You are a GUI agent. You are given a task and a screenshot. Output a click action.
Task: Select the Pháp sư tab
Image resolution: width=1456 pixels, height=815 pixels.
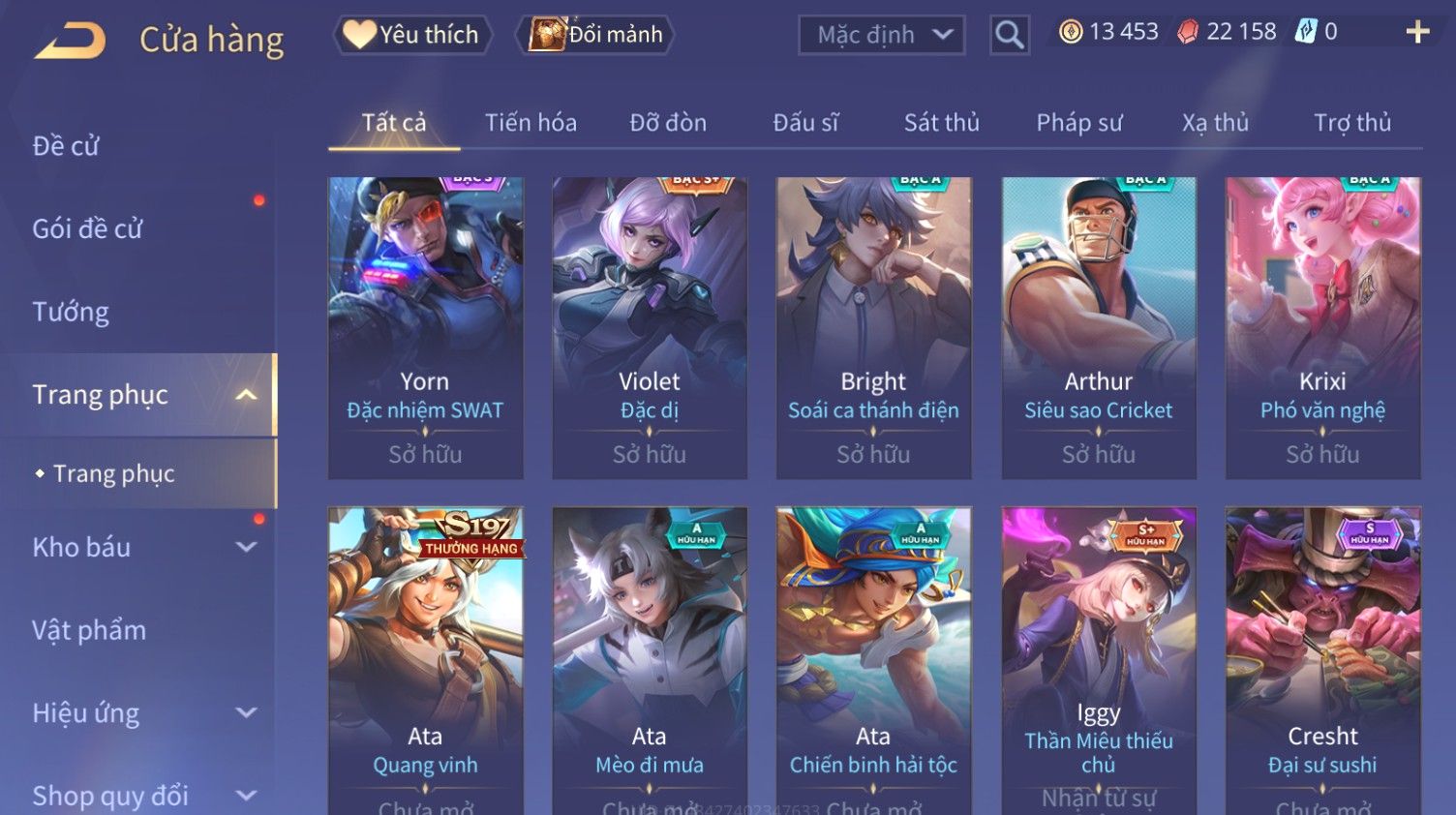point(1078,123)
